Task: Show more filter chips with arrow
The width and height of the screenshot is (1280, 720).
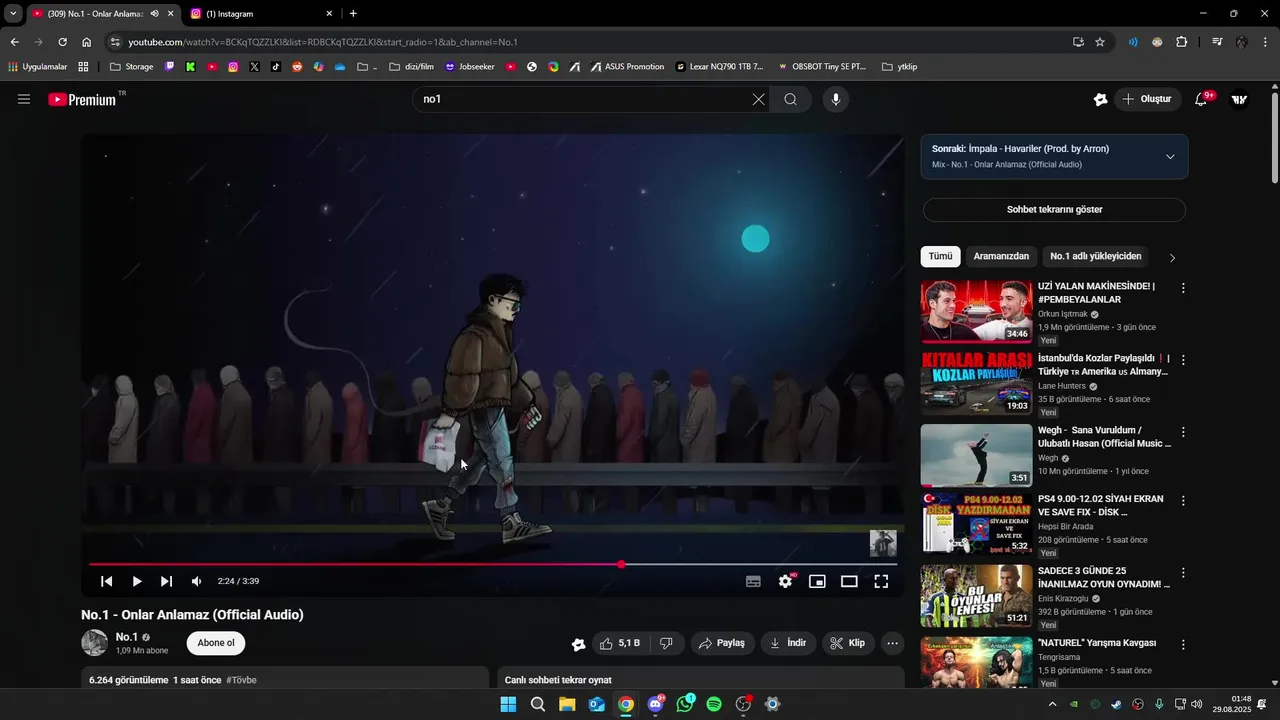Action: 1172,258
